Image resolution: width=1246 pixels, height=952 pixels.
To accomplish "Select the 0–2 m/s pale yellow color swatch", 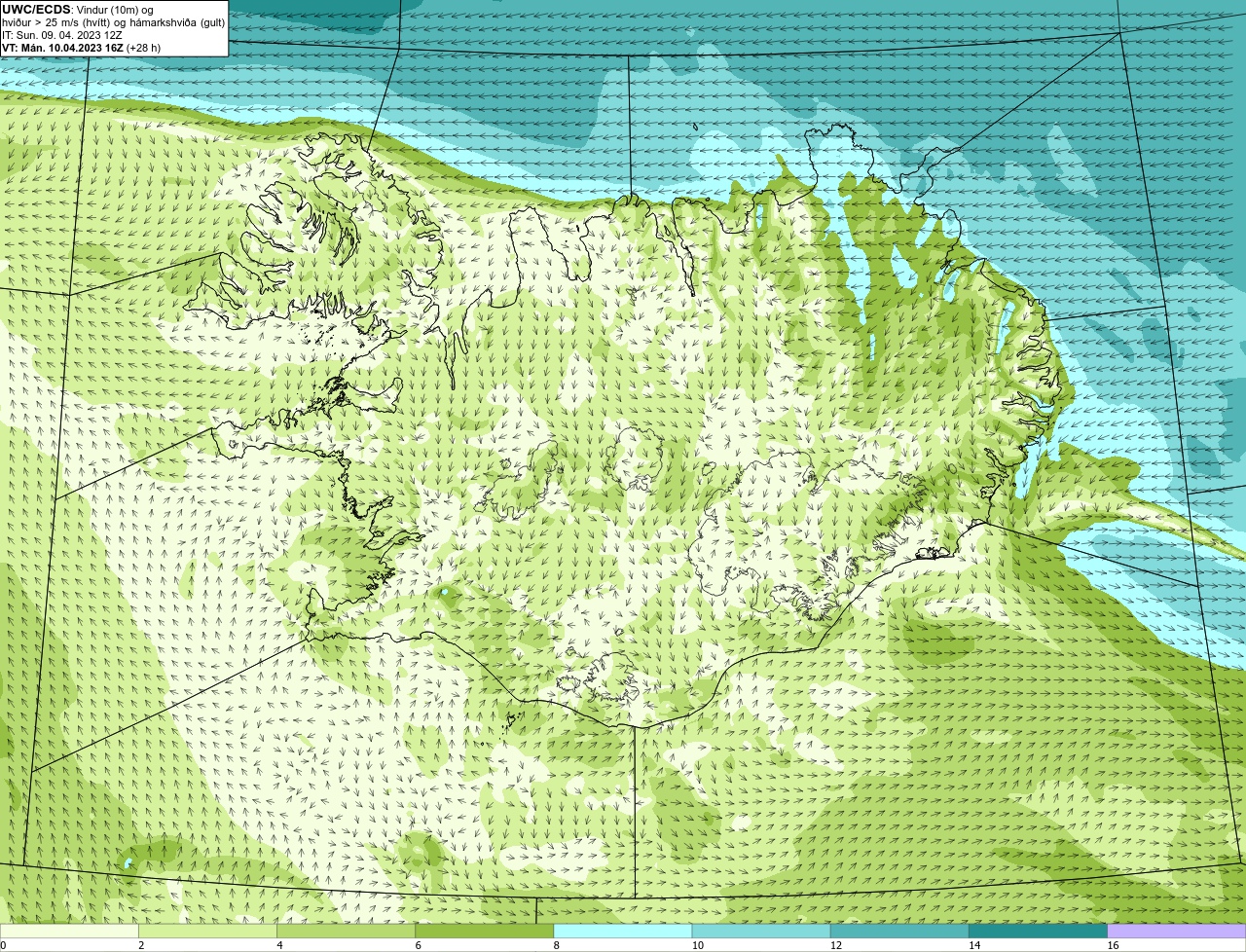I will (69, 931).
